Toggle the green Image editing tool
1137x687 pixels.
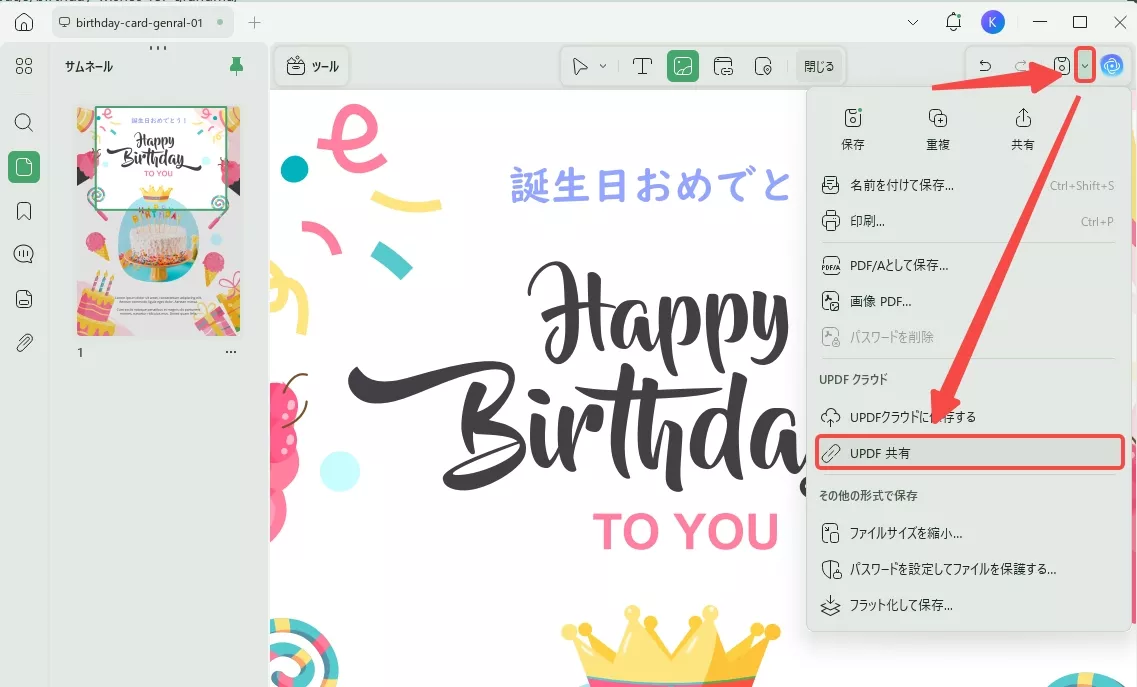(x=682, y=67)
